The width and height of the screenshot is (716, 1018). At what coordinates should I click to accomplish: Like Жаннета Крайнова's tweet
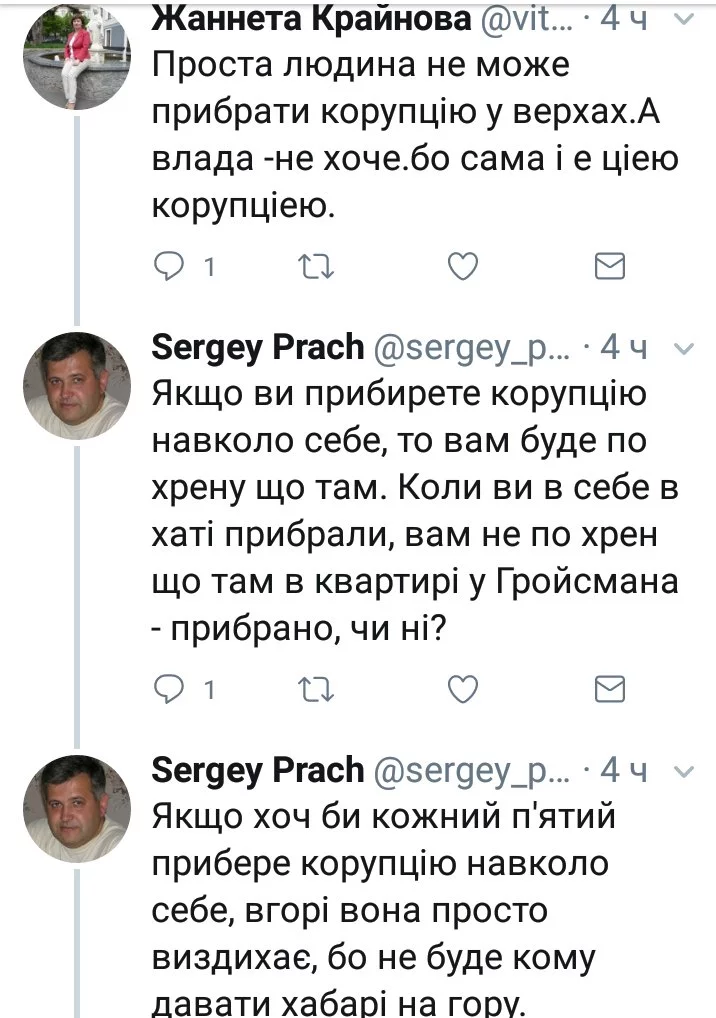461,266
